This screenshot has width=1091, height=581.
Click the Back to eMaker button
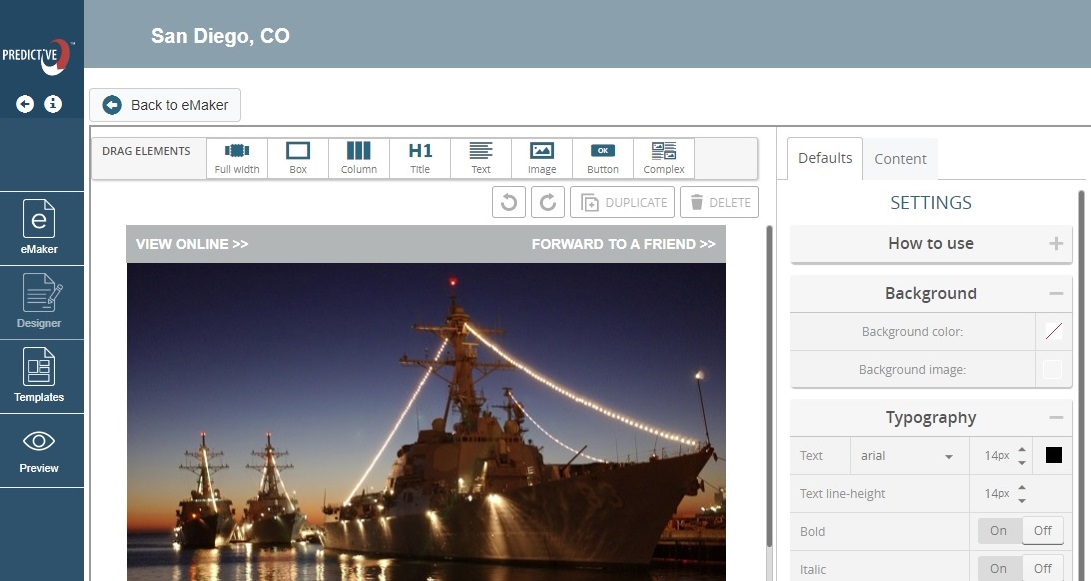pos(165,105)
